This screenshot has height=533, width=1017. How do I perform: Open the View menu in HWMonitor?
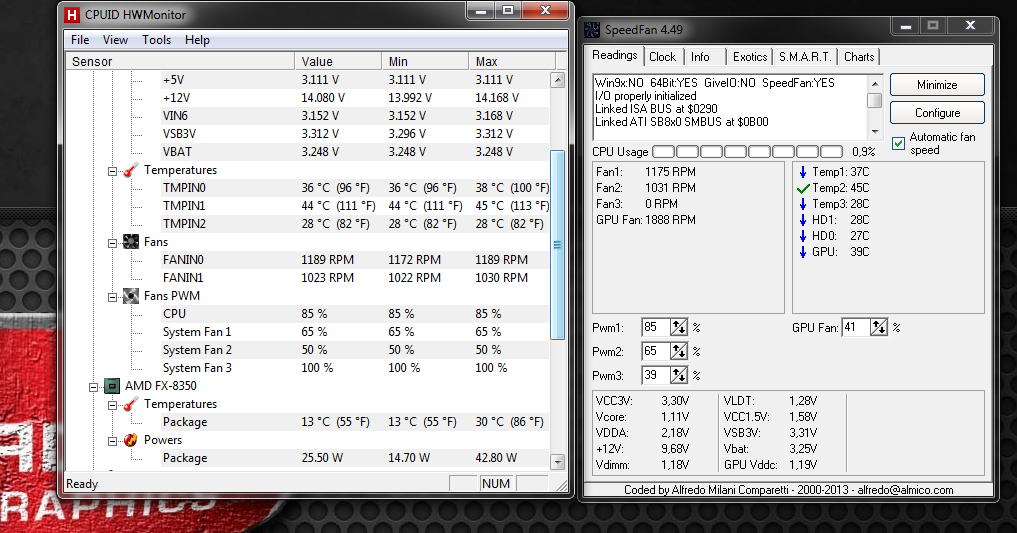pyautogui.click(x=115, y=40)
